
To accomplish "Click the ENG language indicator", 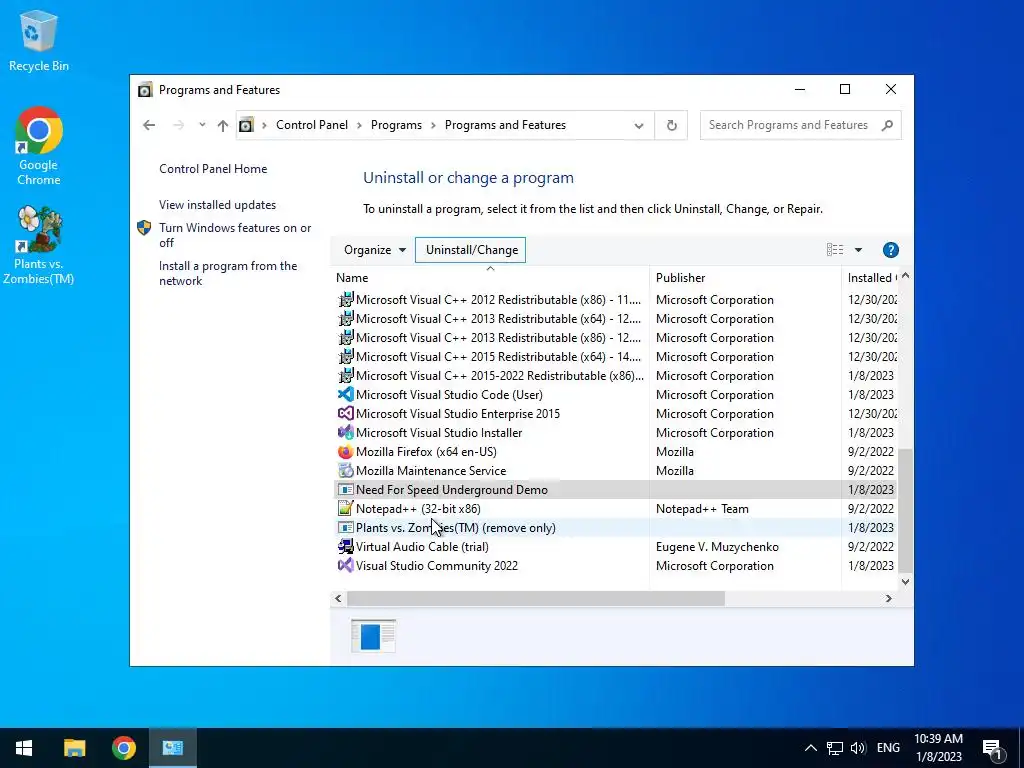I will (888, 748).
